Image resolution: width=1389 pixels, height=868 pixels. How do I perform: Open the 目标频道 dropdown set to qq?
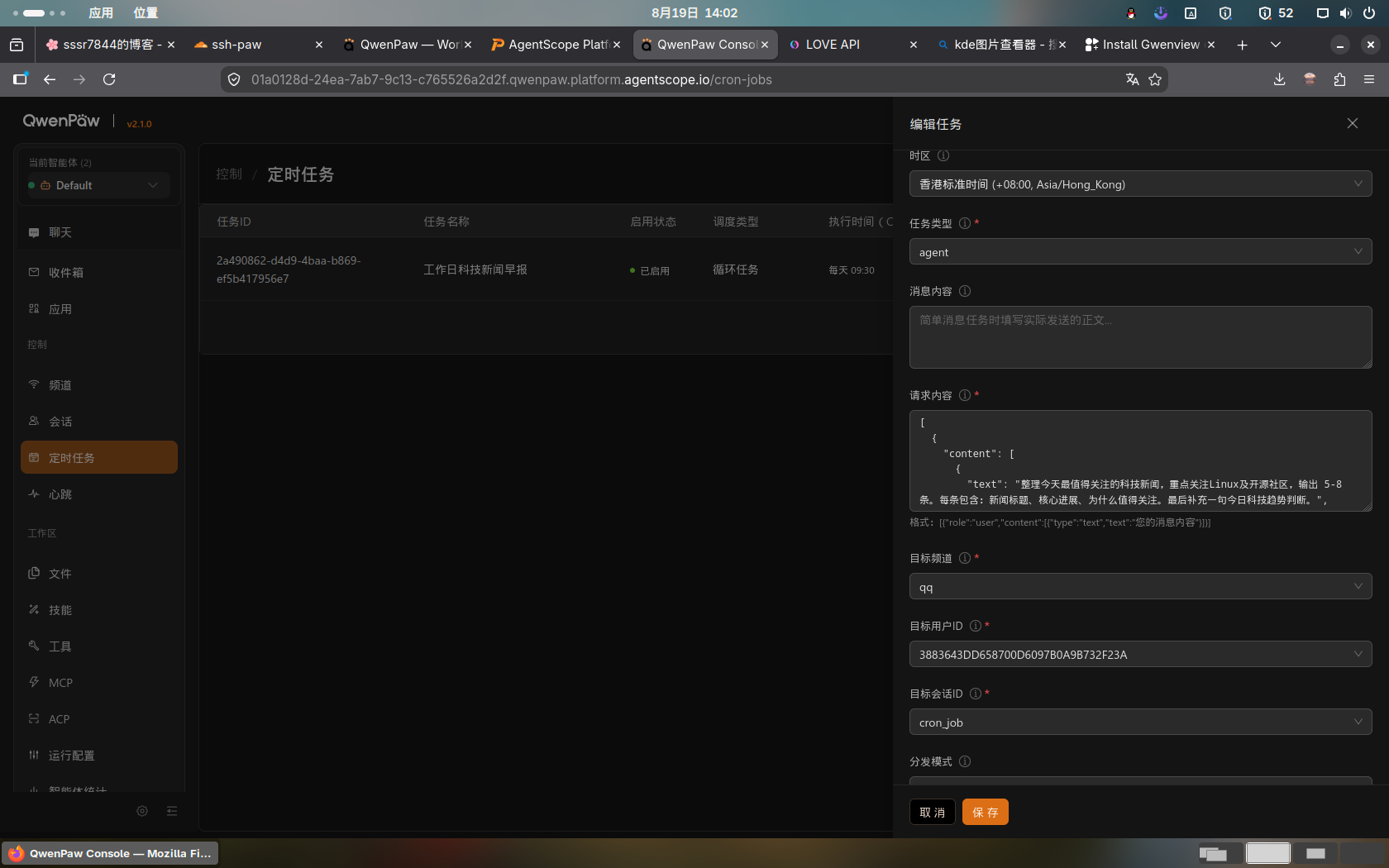1141,586
